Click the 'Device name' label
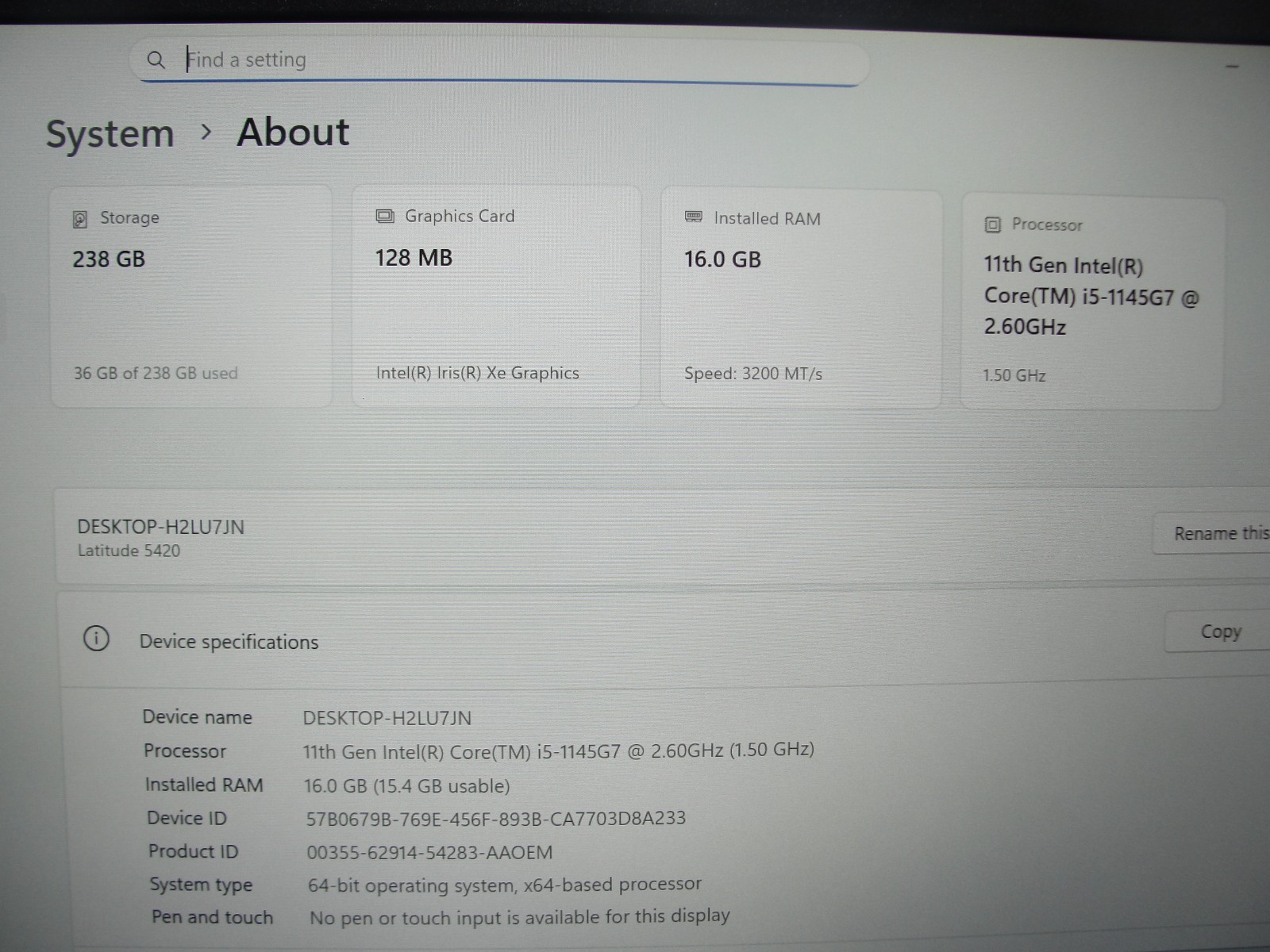1270x952 pixels. click(198, 717)
